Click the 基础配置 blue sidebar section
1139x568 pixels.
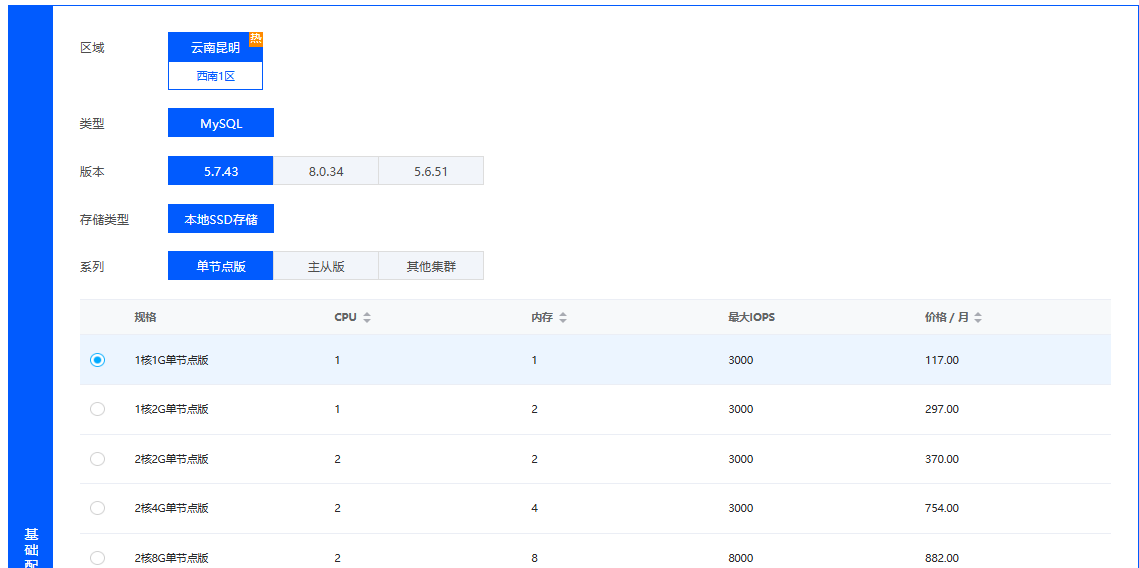(31, 545)
